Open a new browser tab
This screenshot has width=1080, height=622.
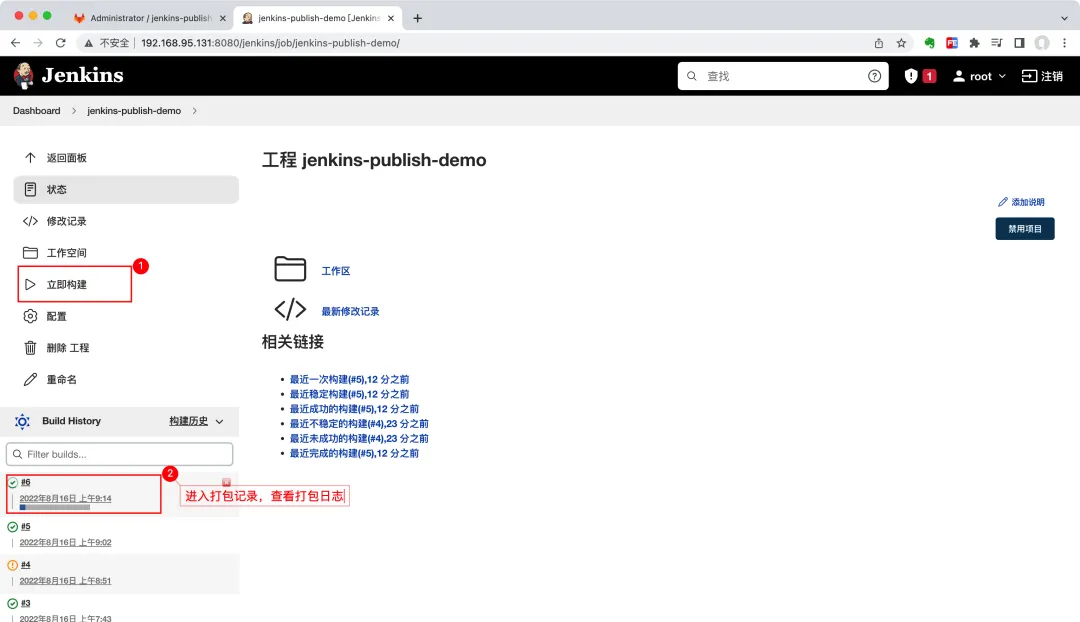click(417, 18)
